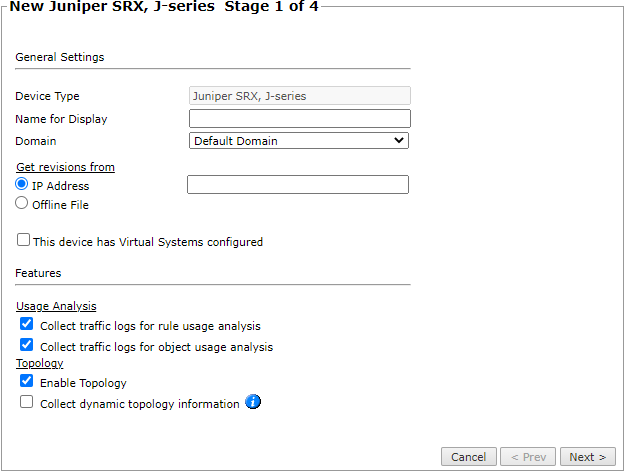
Task: Go to next stage with Next >
Action: 587,457
